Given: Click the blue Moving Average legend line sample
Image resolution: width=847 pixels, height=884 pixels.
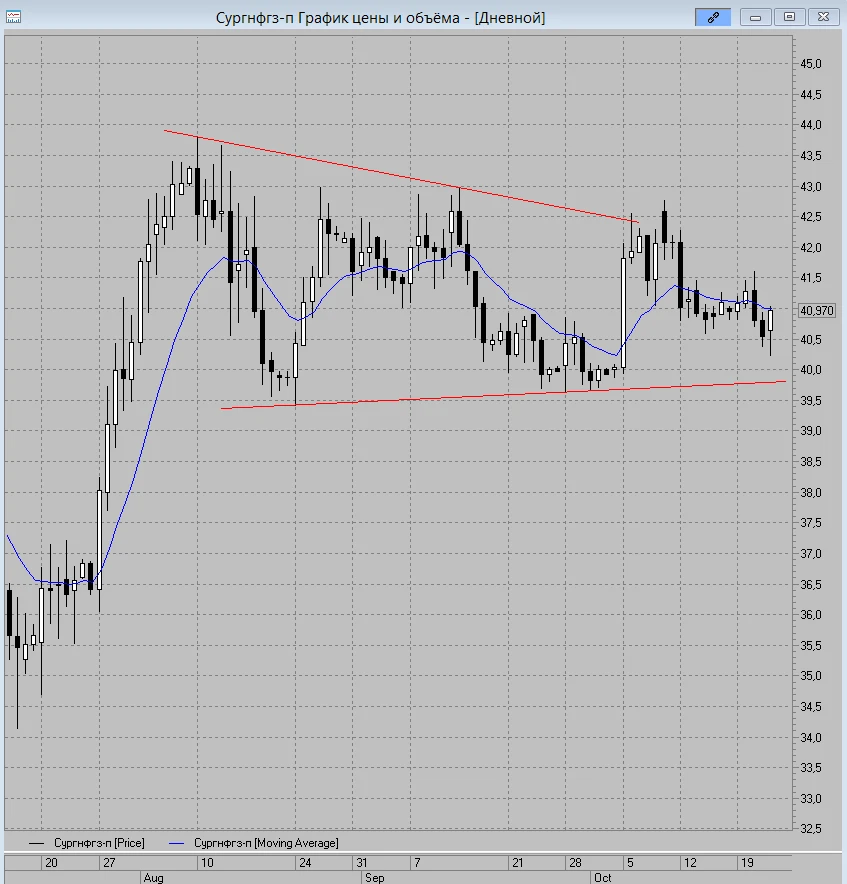Looking at the screenshot, I should coord(177,843).
